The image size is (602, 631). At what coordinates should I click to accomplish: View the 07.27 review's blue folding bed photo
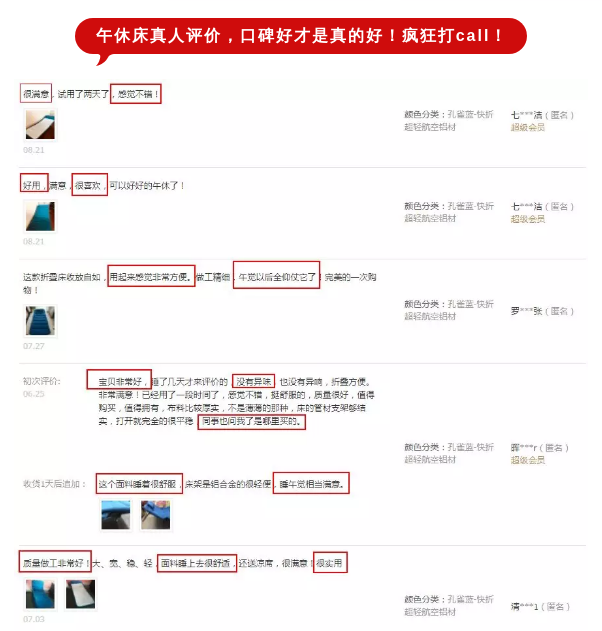pyautogui.click(x=40, y=321)
